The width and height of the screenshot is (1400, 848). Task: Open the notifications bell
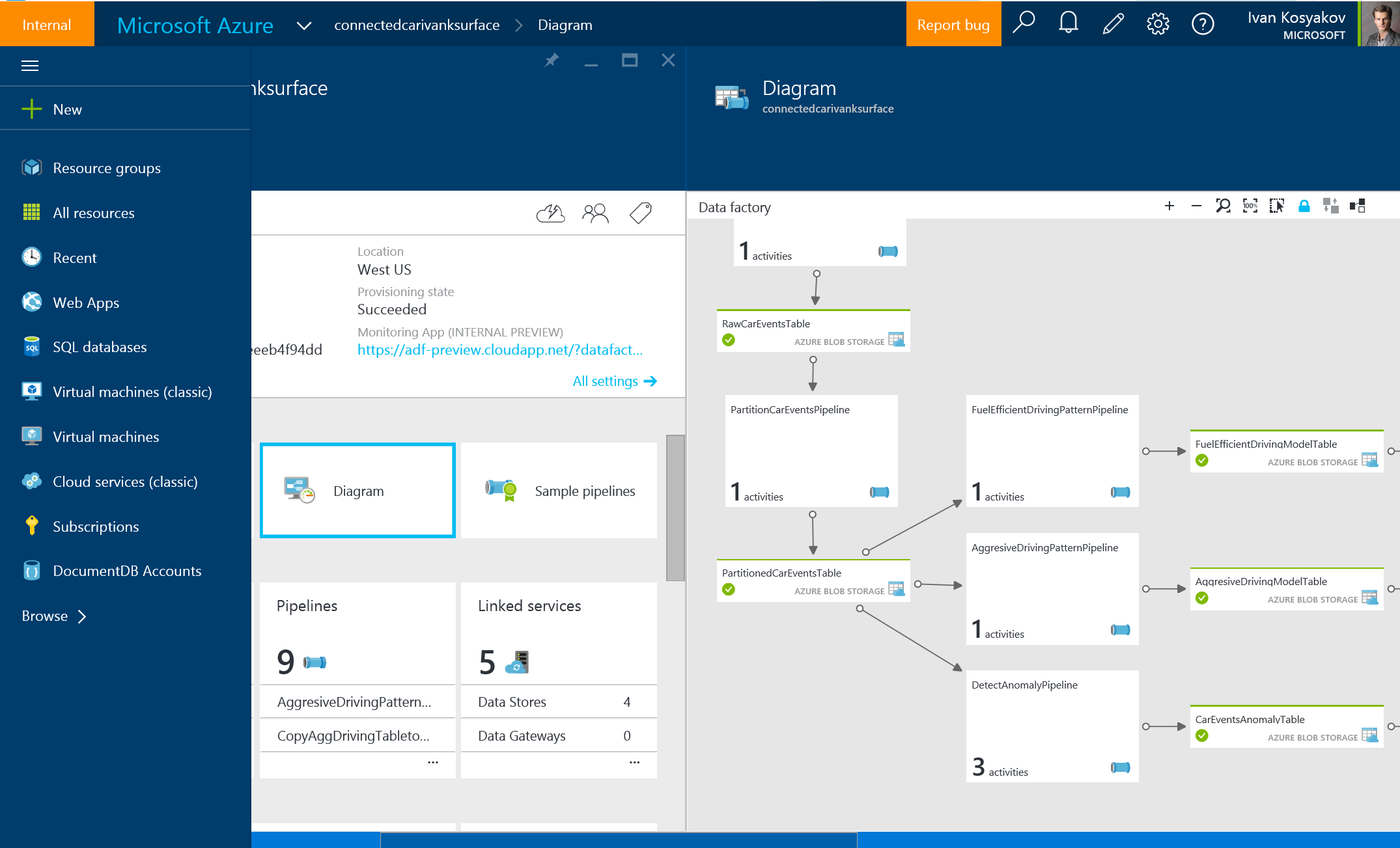click(1068, 23)
